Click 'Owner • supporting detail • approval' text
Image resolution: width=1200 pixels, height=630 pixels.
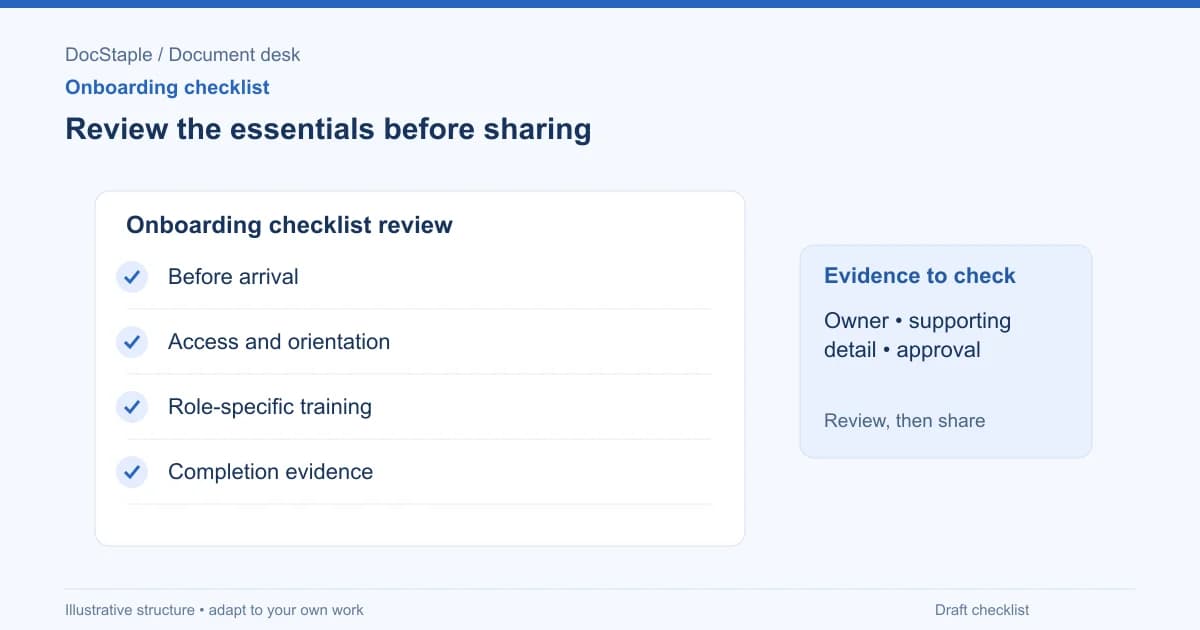917,335
